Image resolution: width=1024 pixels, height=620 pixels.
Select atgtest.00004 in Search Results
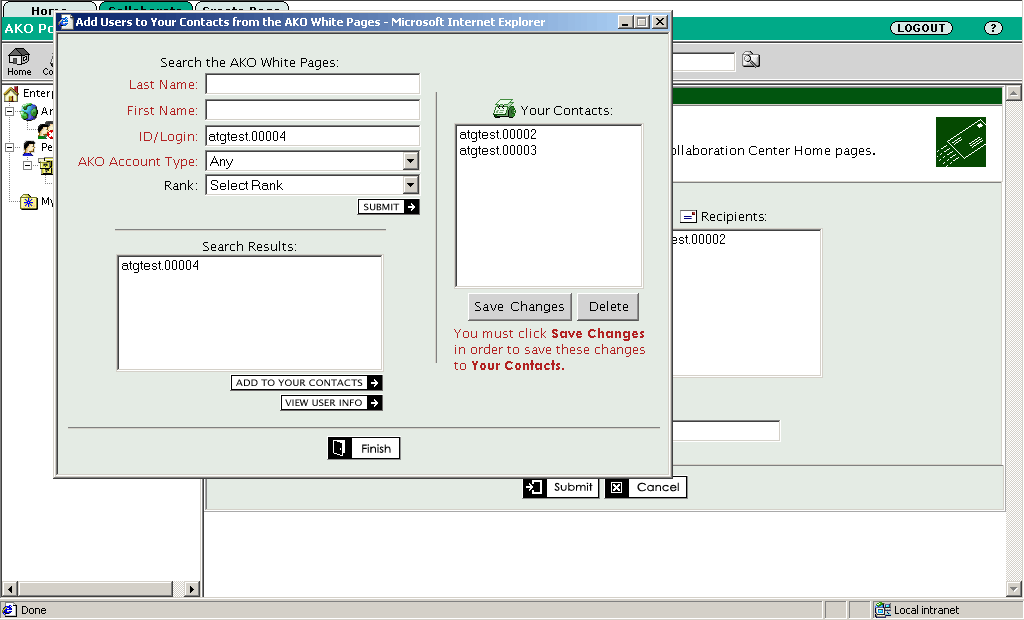160,266
